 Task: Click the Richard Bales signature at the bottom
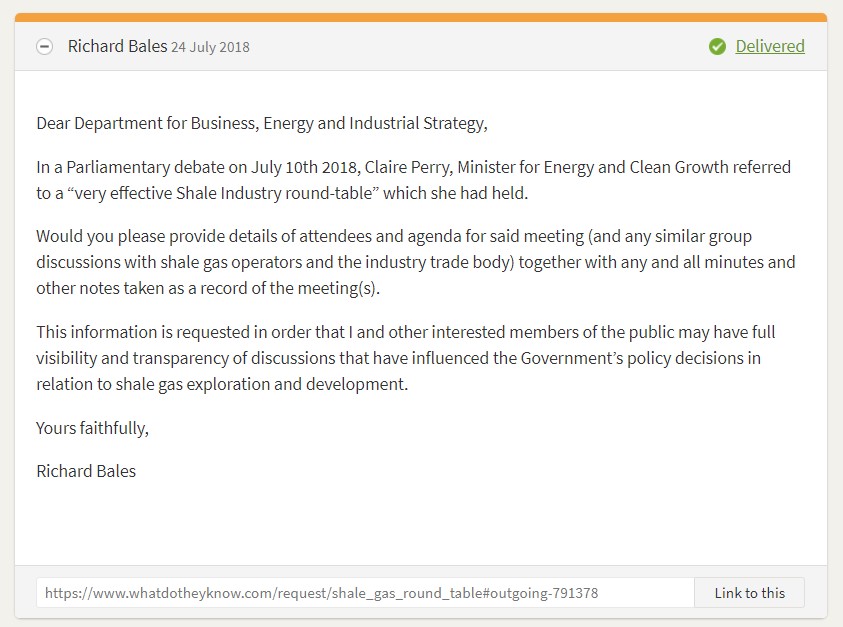point(86,471)
